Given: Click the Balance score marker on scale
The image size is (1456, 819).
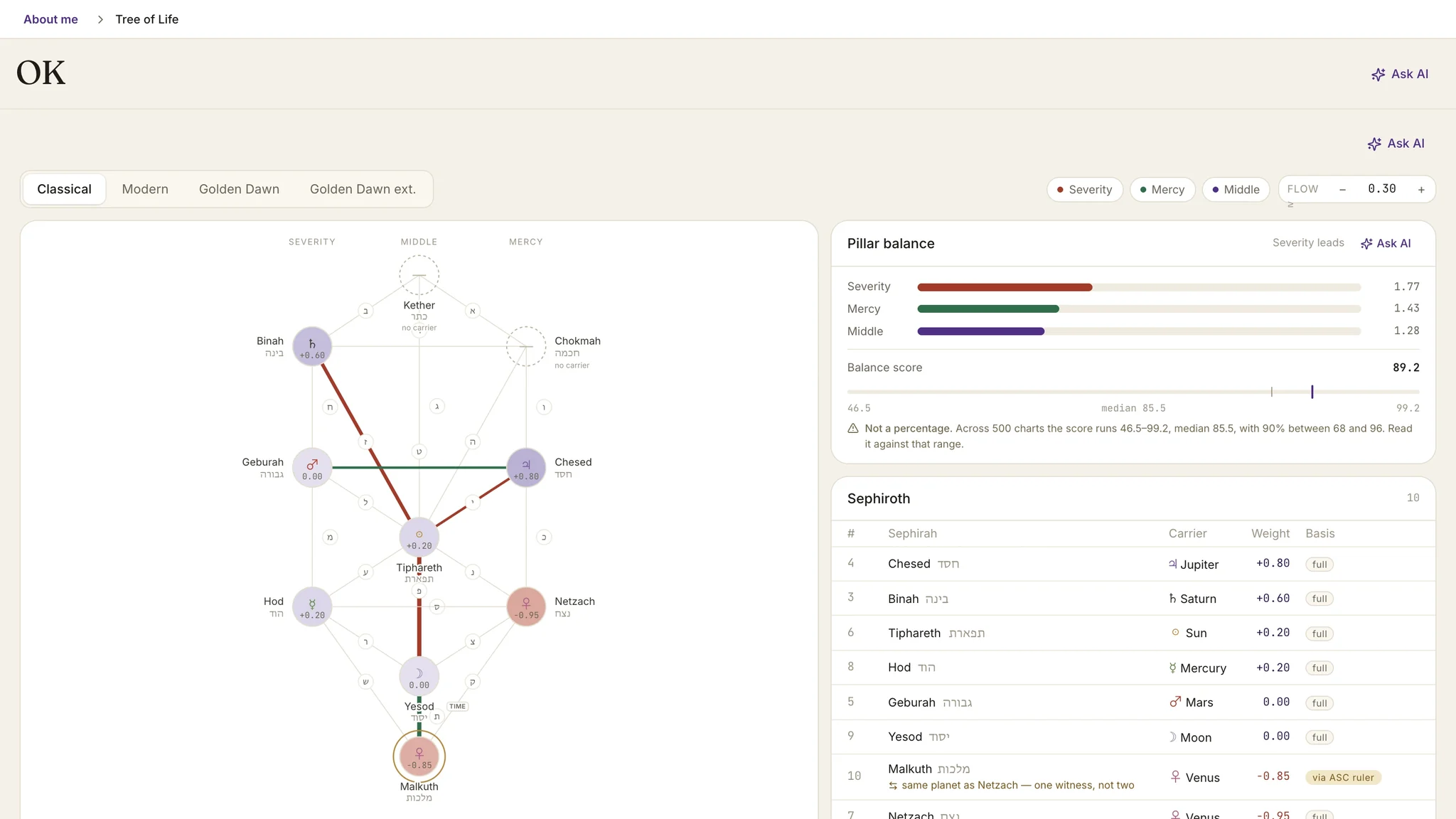Looking at the screenshot, I should click(x=1312, y=392).
